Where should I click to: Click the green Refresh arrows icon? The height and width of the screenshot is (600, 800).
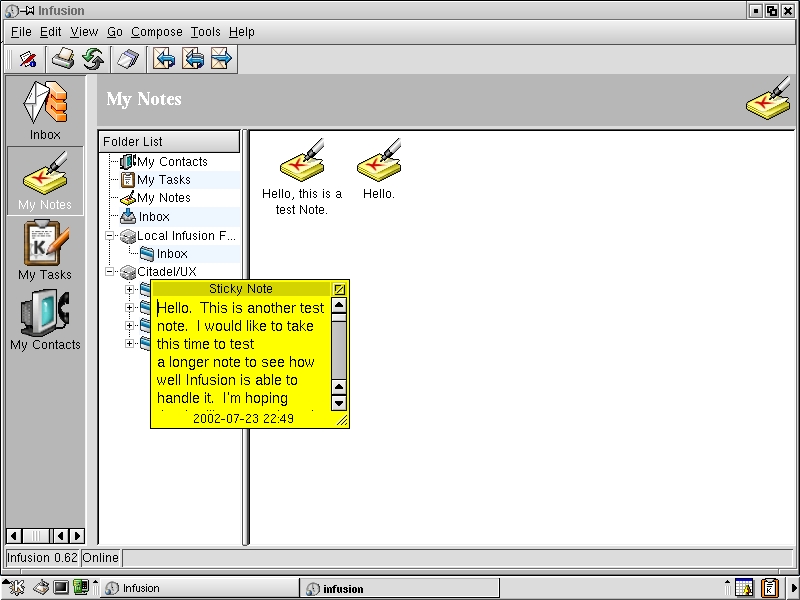click(x=93, y=59)
